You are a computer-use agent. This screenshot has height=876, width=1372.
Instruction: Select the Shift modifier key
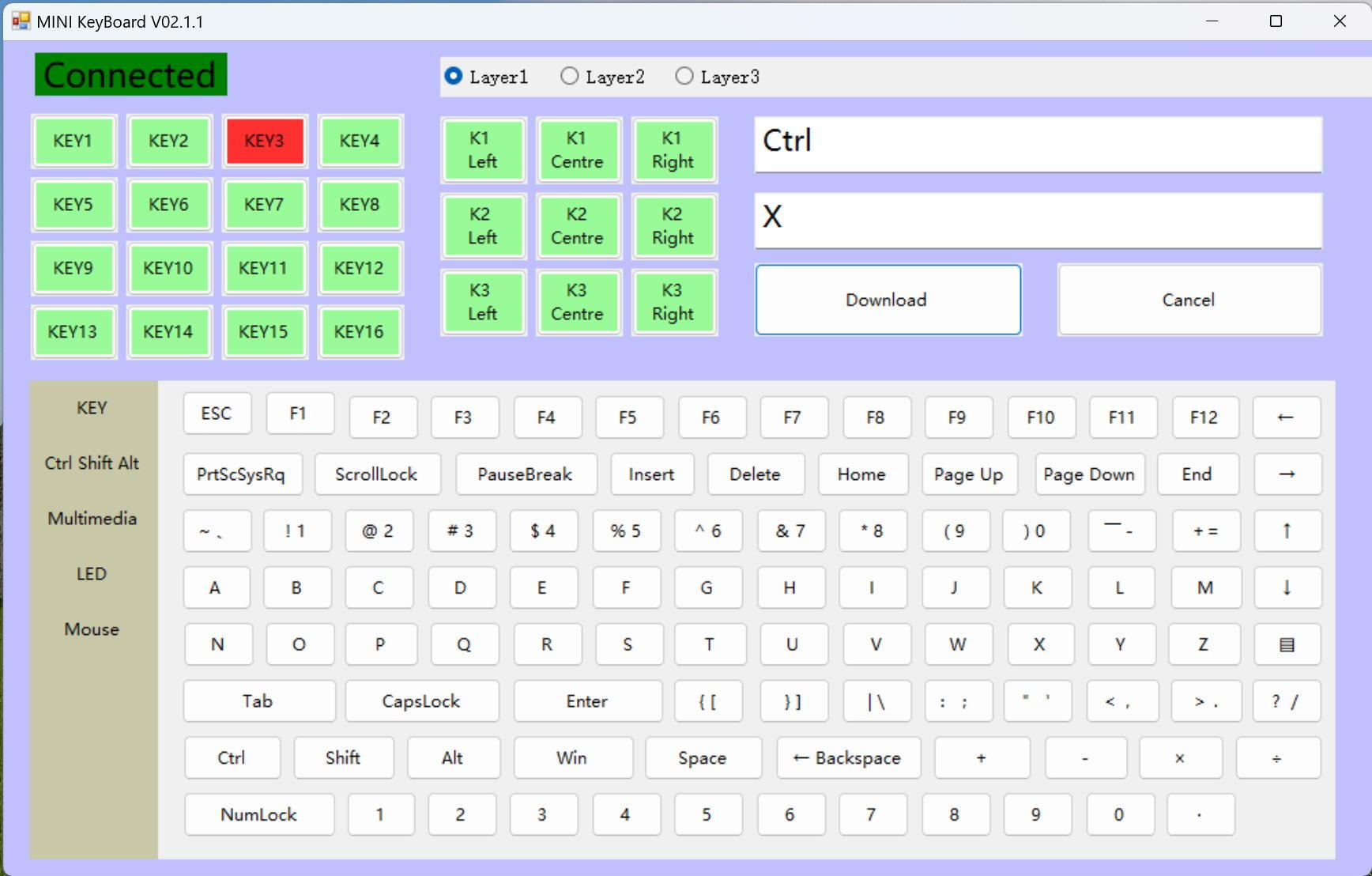click(x=343, y=758)
